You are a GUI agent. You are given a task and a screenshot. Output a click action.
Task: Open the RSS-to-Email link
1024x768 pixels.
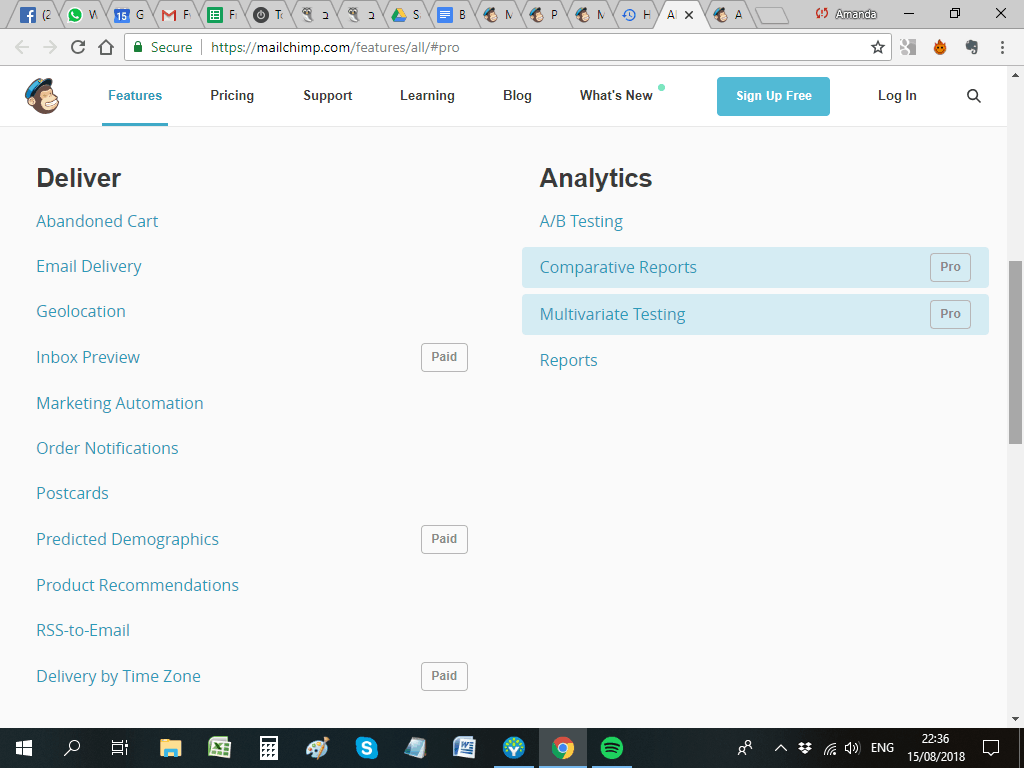(x=83, y=630)
